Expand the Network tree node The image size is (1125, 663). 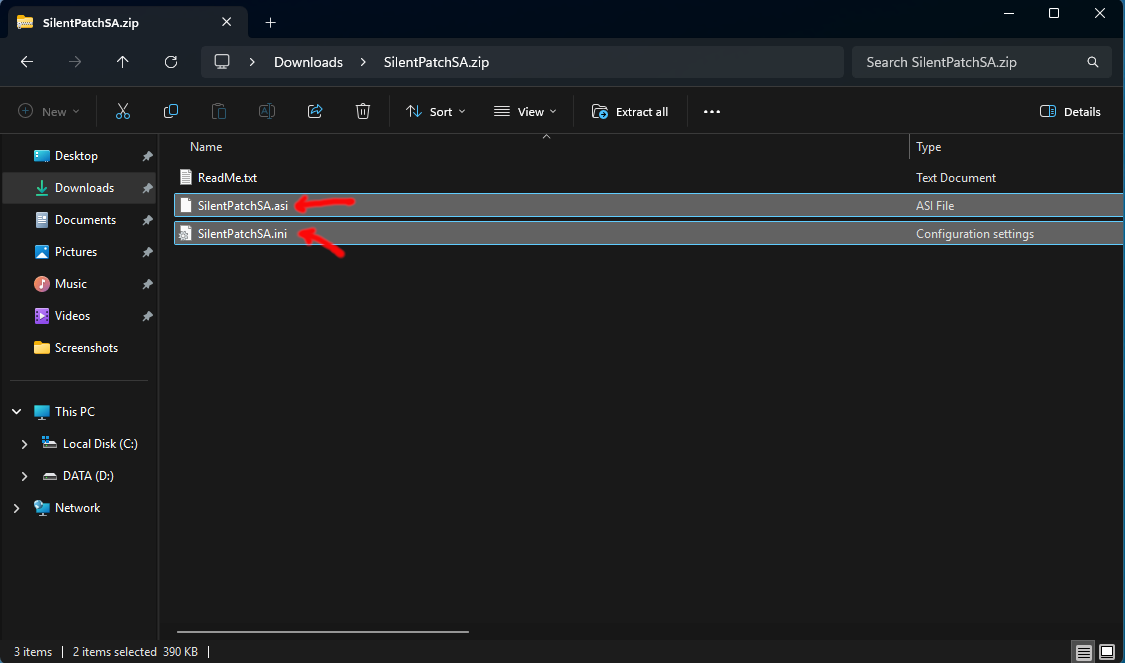[17, 508]
